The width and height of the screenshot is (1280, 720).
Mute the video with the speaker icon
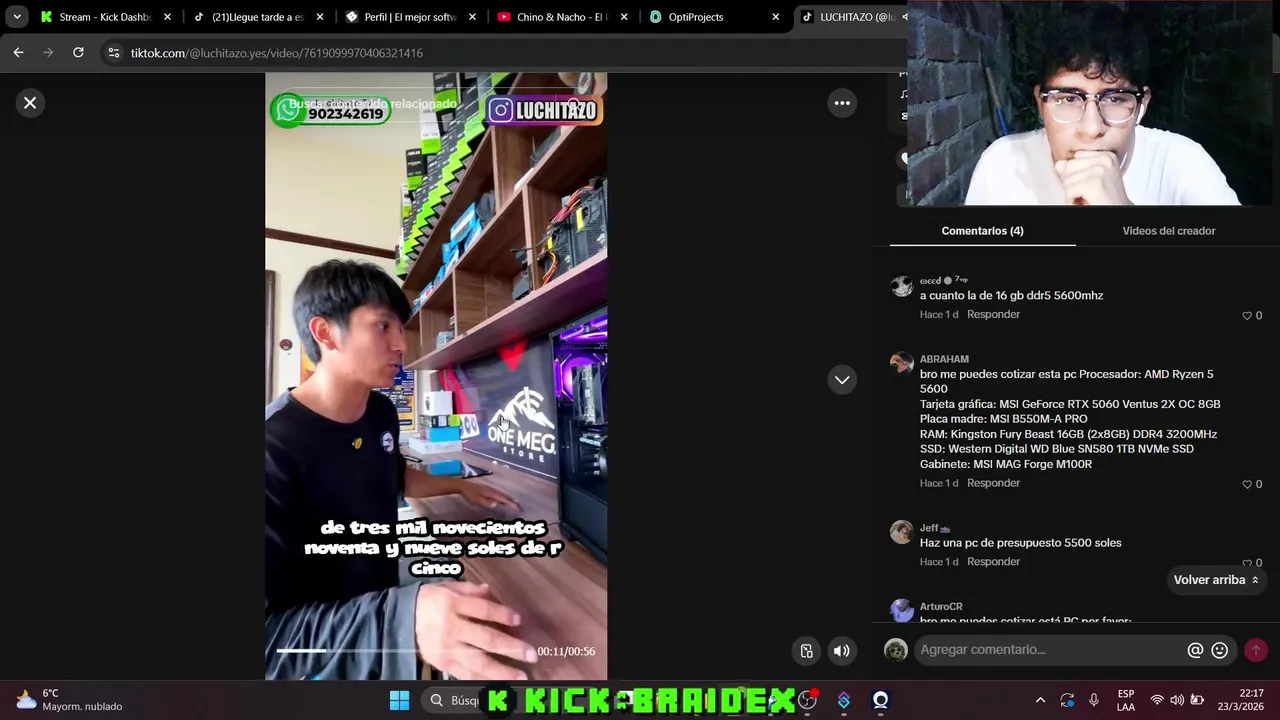coord(842,651)
